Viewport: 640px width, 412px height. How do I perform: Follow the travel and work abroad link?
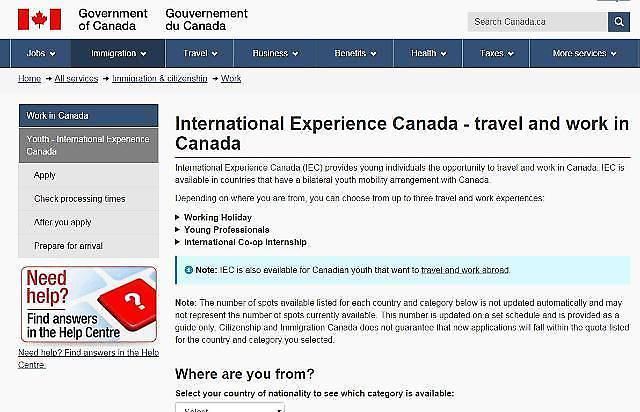click(x=465, y=270)
